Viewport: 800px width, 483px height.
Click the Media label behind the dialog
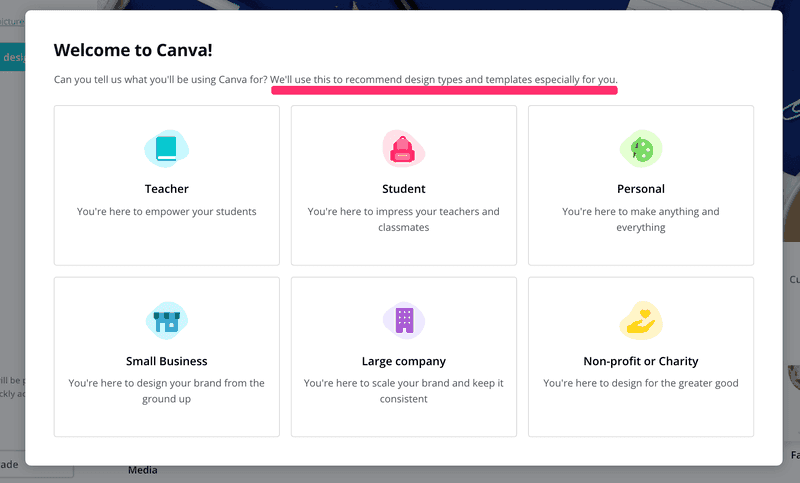[142, 470]
